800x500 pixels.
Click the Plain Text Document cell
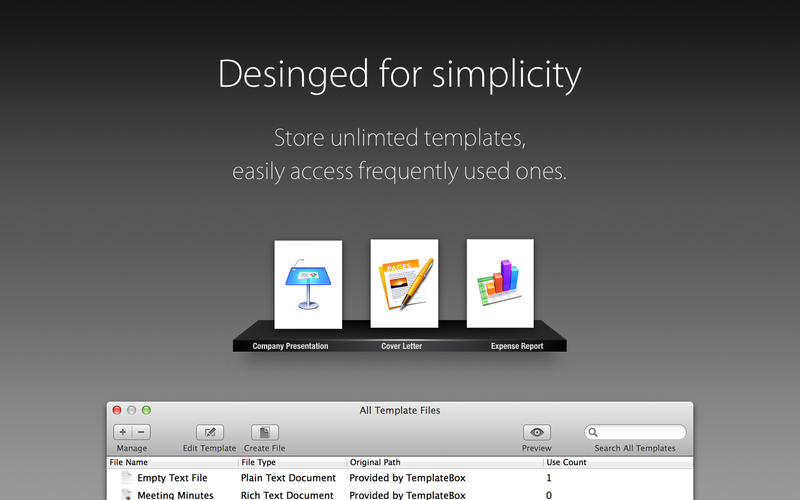pos(288,478)
